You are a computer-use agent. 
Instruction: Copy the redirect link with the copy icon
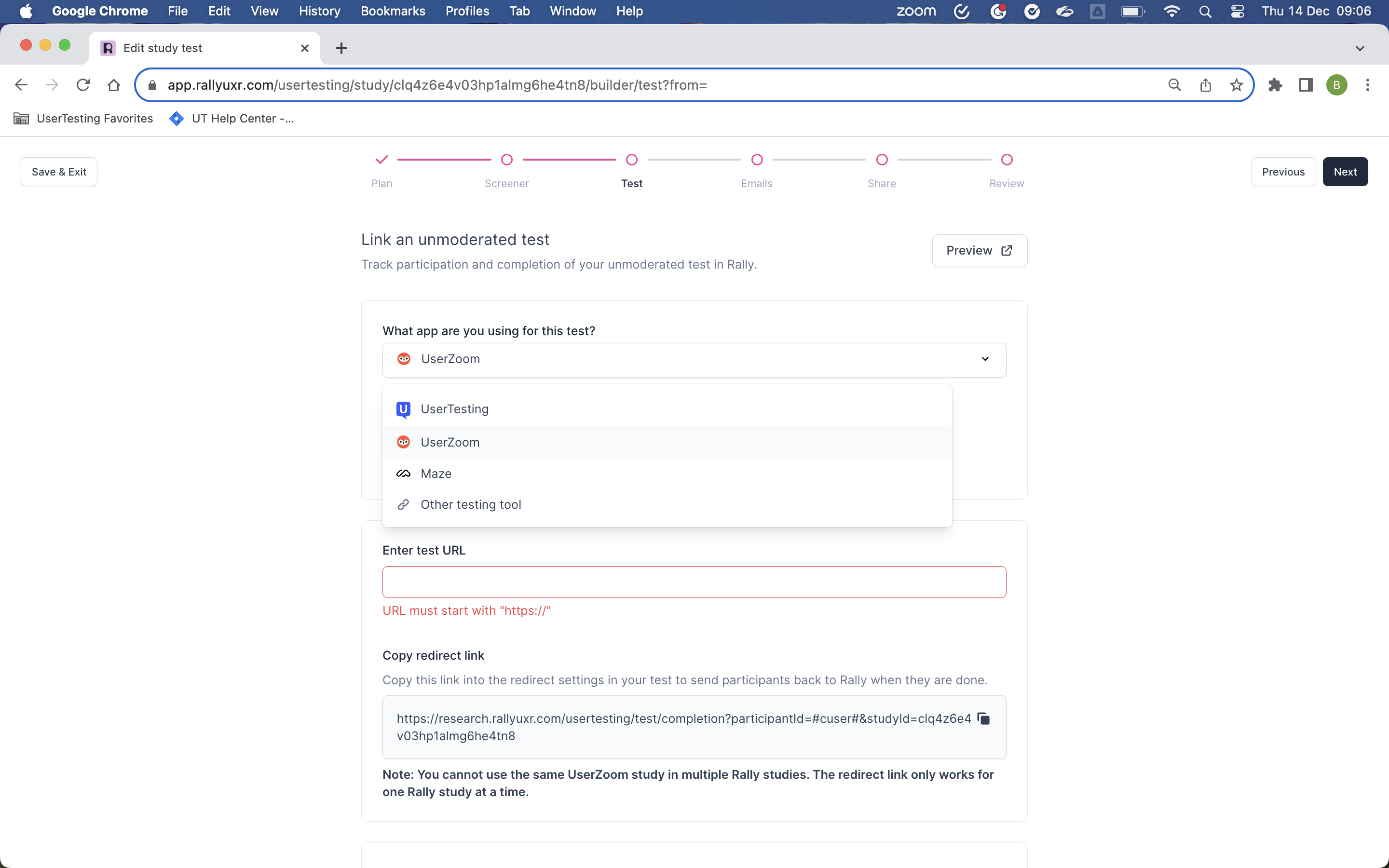[x=984, y=719]
